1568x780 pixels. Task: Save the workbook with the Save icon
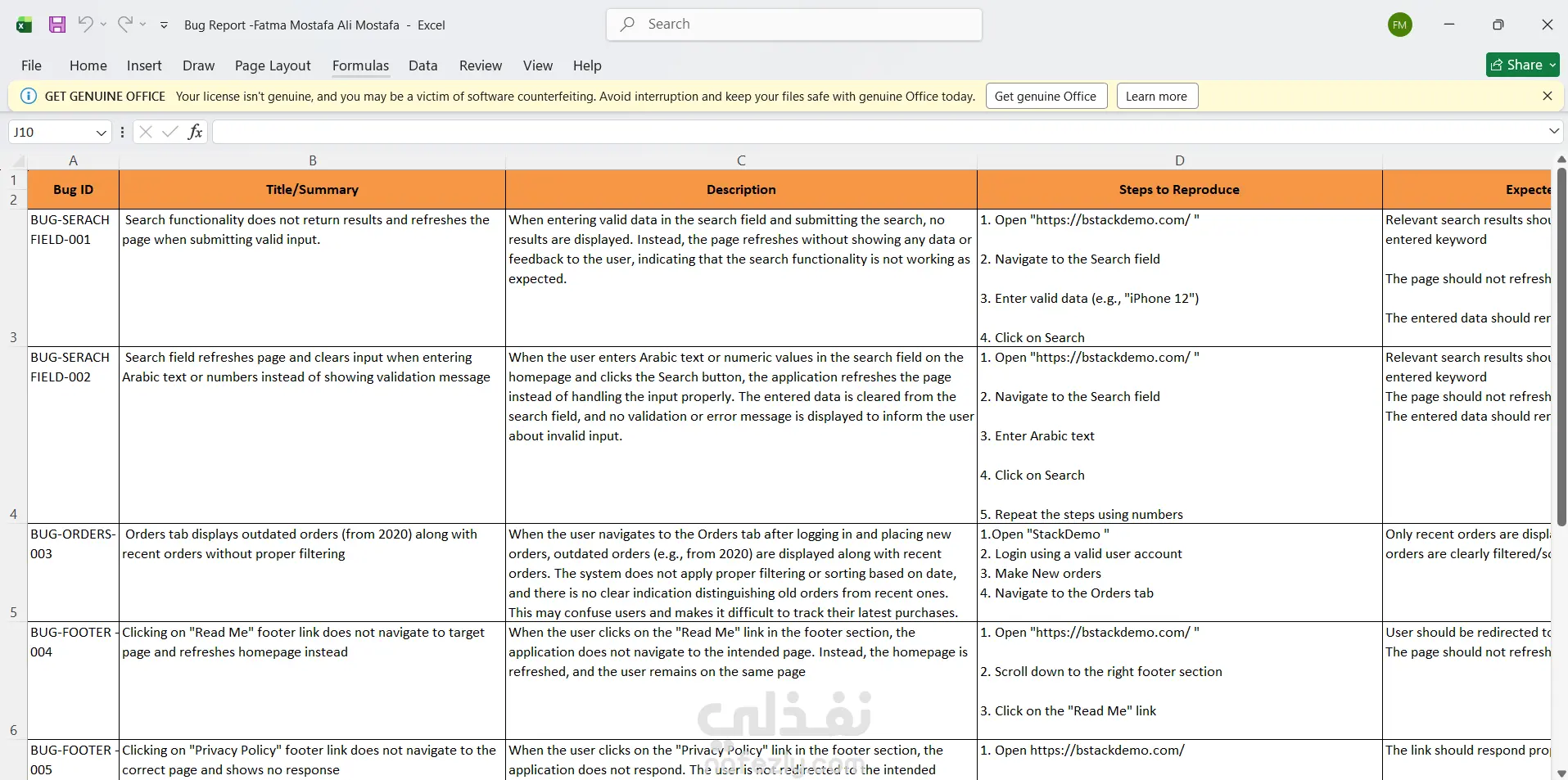pos(57,25)
